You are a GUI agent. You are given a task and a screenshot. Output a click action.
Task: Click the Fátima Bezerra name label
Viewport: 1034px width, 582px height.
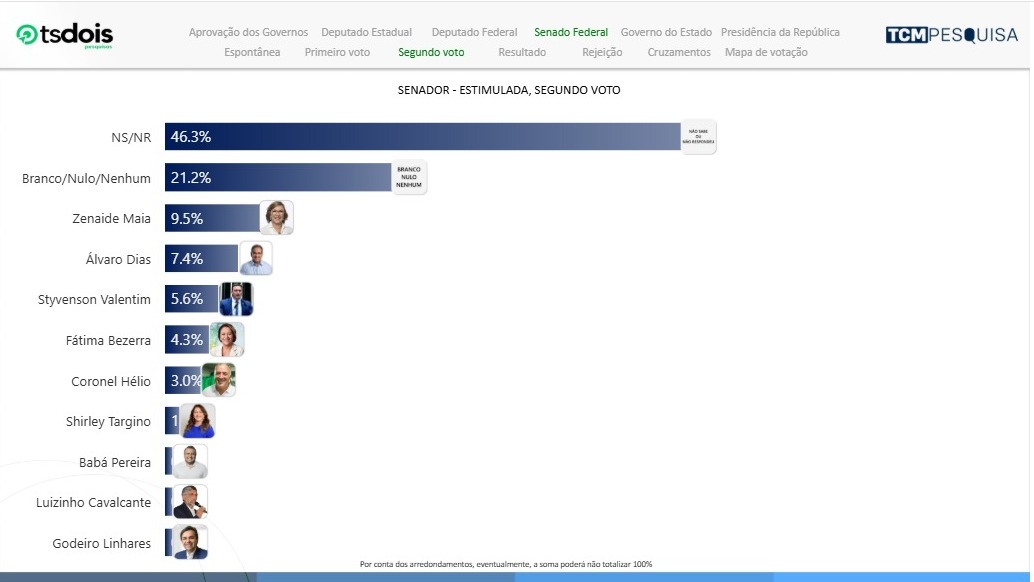(x=108, y=341)
